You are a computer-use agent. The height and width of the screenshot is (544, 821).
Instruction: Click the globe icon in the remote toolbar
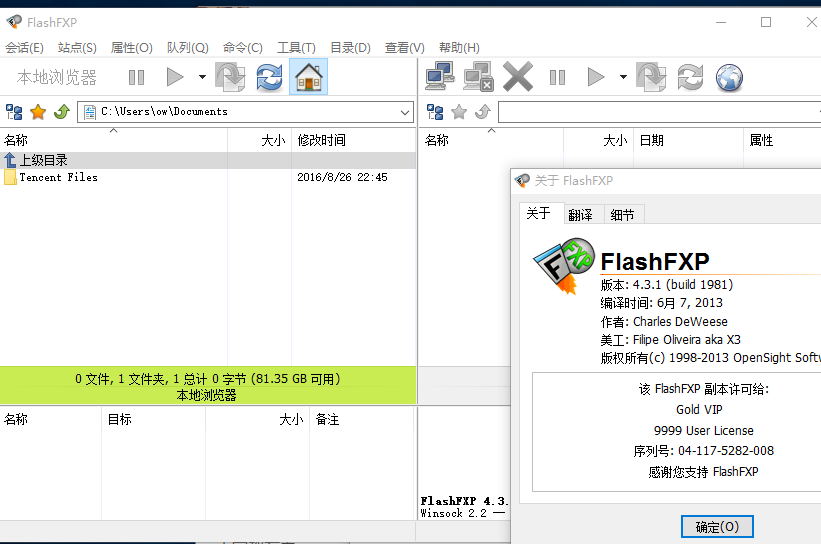coord(729,77)
